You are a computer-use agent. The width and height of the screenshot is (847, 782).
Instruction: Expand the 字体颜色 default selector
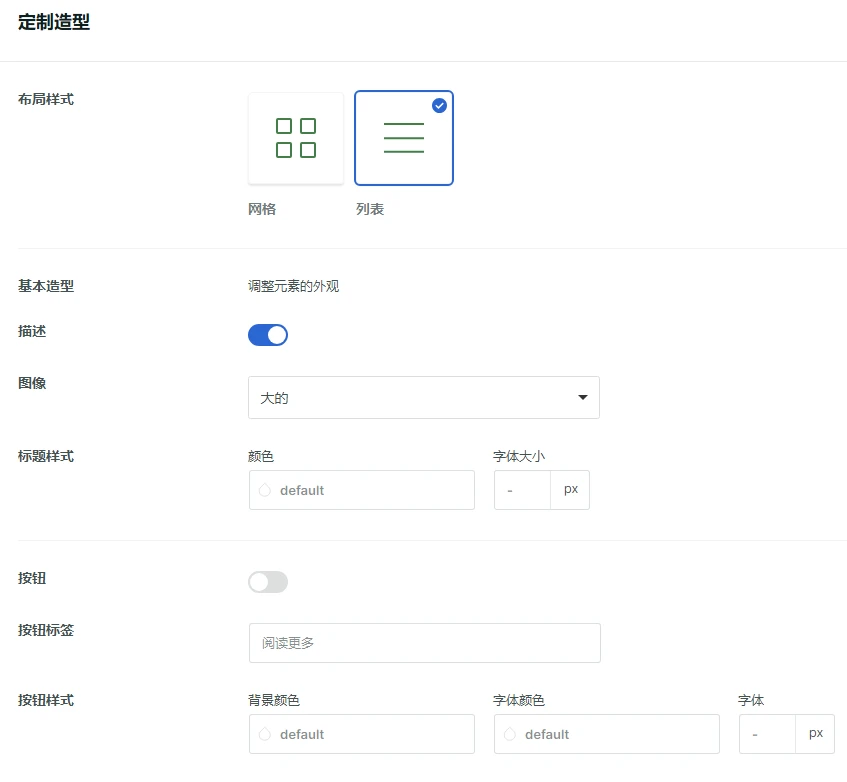pyautogui.click(x=606, y=734)
